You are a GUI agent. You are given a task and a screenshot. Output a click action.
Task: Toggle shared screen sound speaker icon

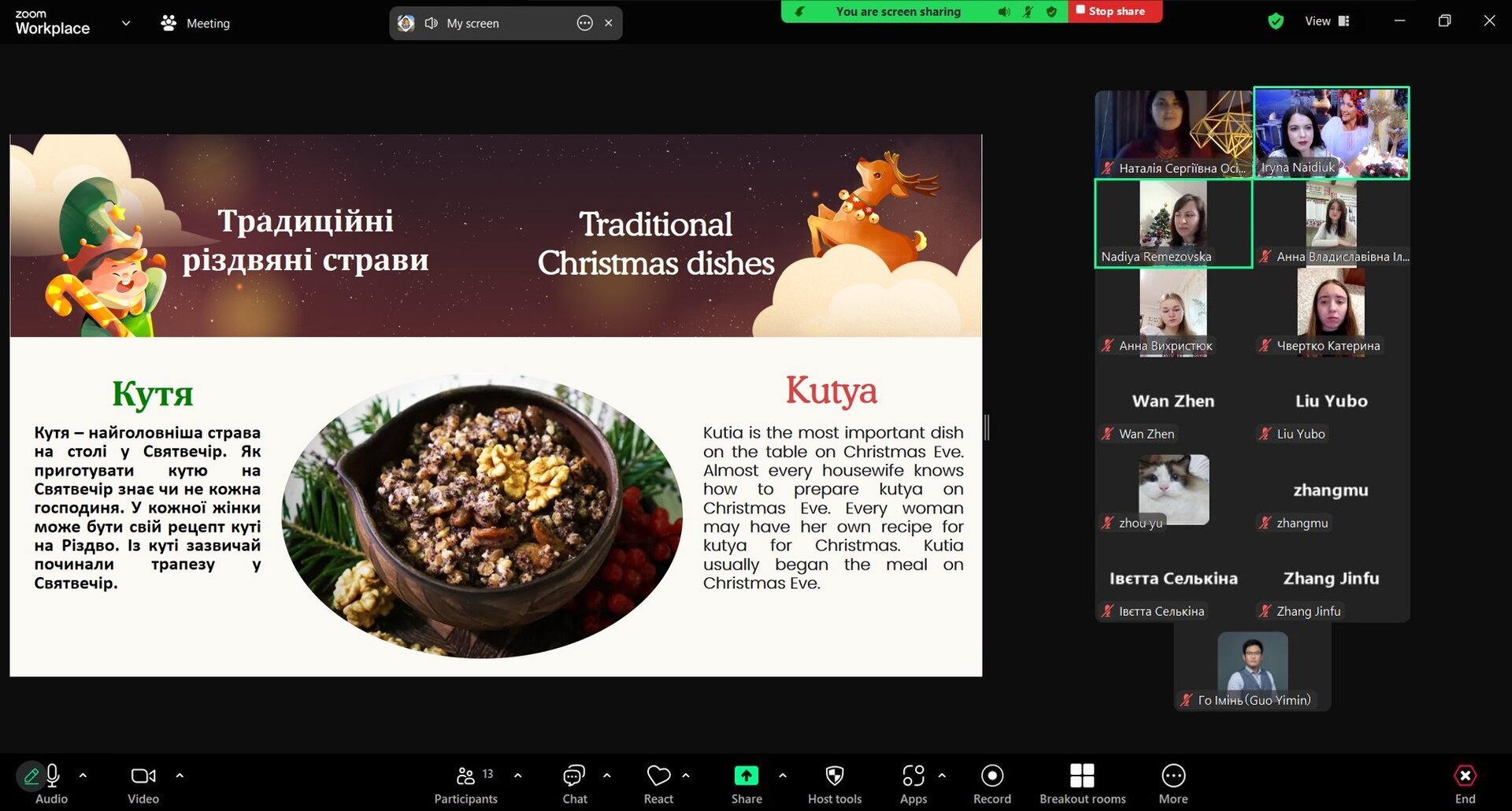click(x=431, y=24)
